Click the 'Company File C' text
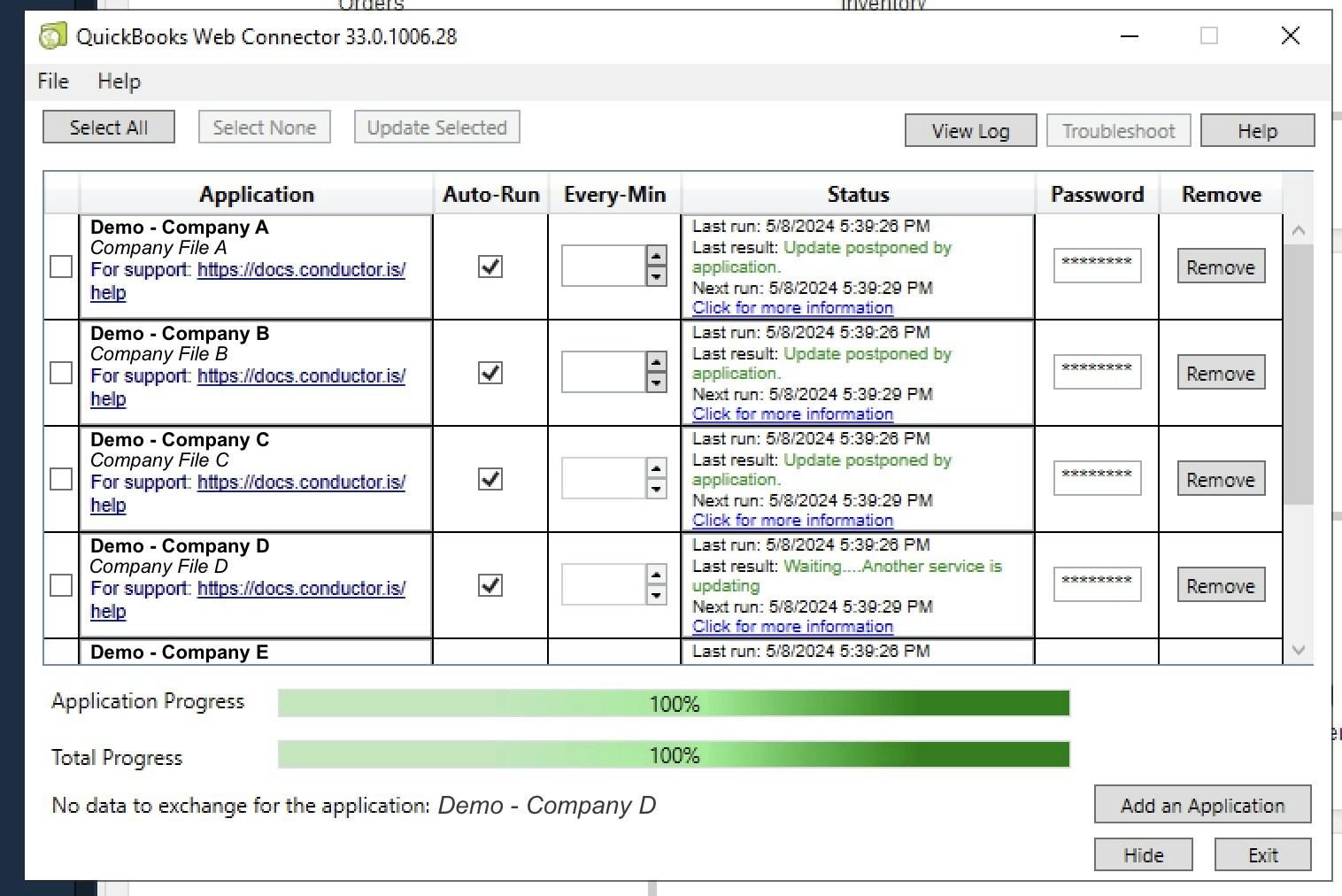 click(159, 460)
